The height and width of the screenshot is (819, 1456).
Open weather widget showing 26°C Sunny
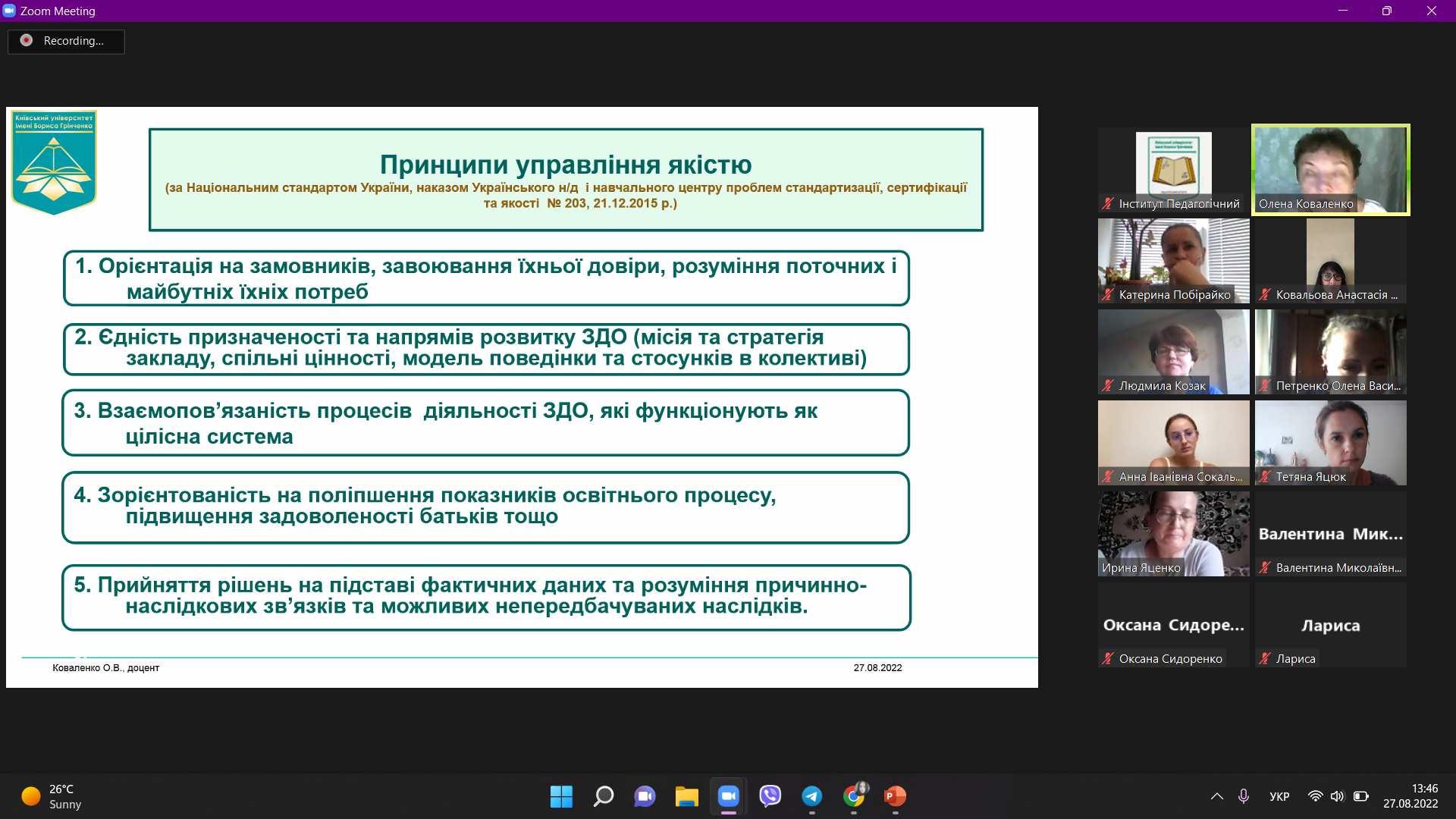point(52,796)
